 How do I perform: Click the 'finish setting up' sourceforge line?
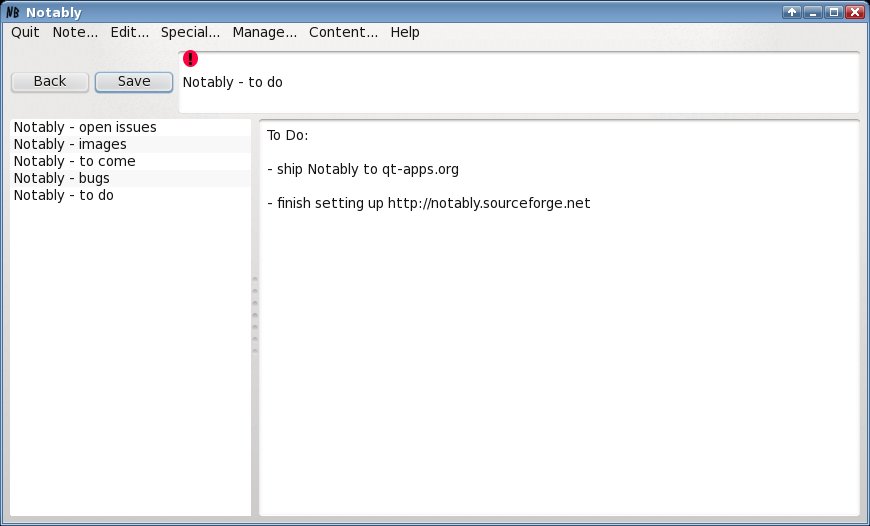tap(428, 203)
